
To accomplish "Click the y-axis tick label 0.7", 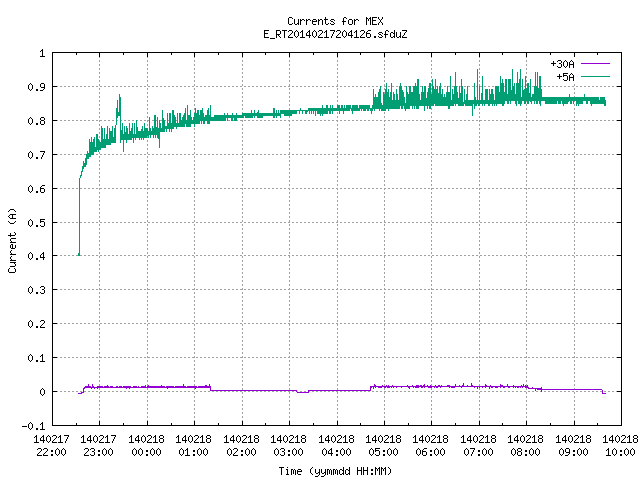I will (36, 155).
